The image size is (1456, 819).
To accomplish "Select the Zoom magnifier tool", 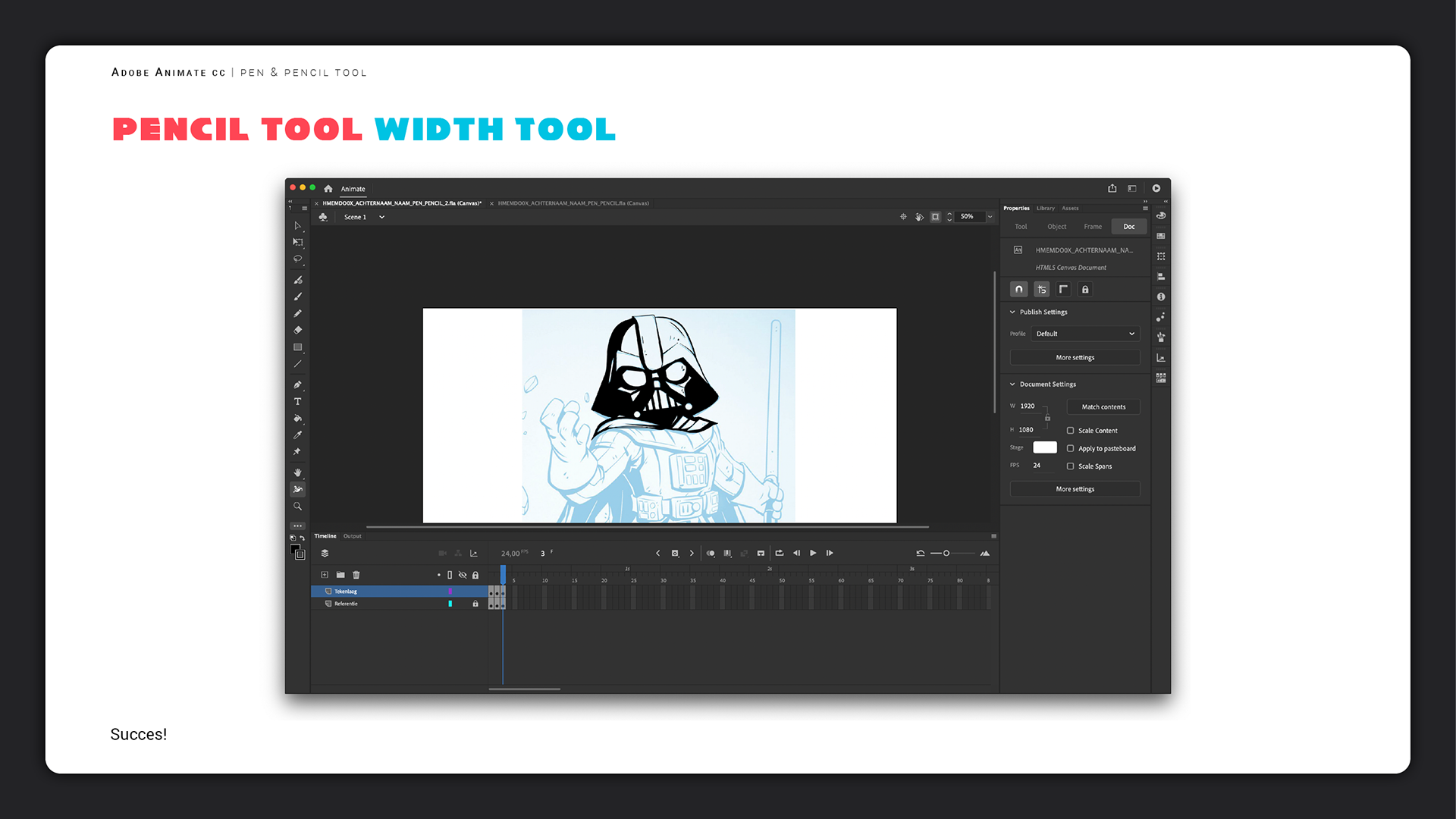I will 297,506.
